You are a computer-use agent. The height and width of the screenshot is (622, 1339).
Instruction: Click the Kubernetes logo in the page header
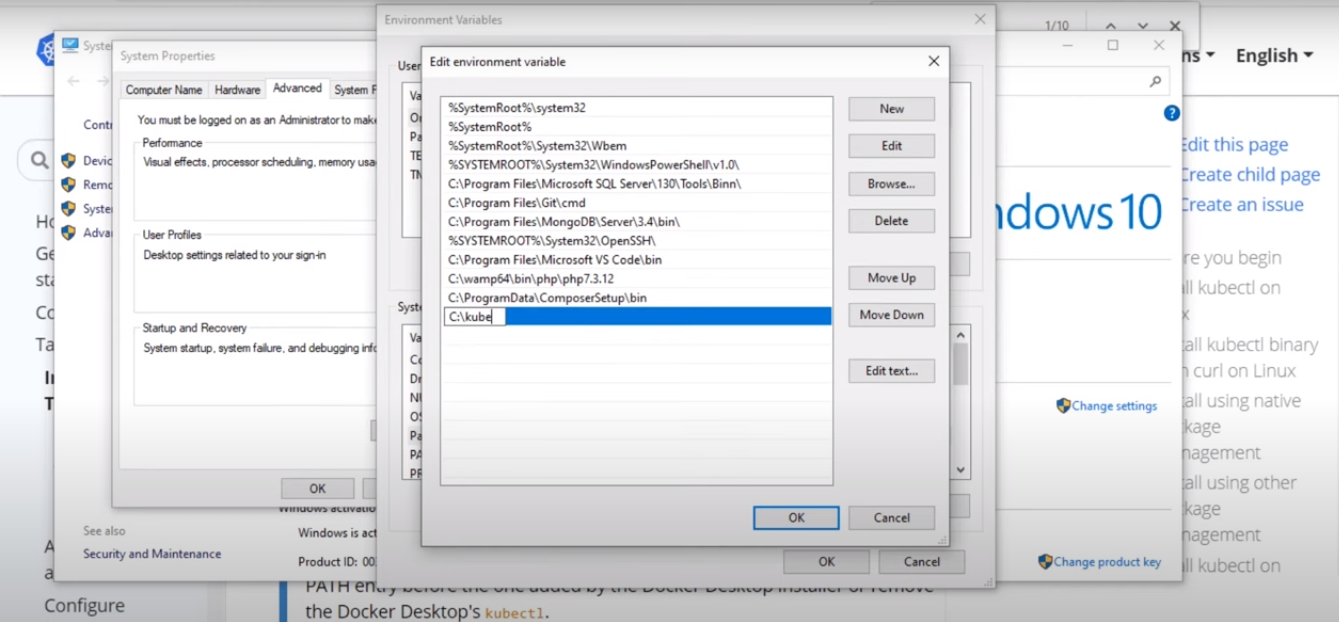[45, 50]
